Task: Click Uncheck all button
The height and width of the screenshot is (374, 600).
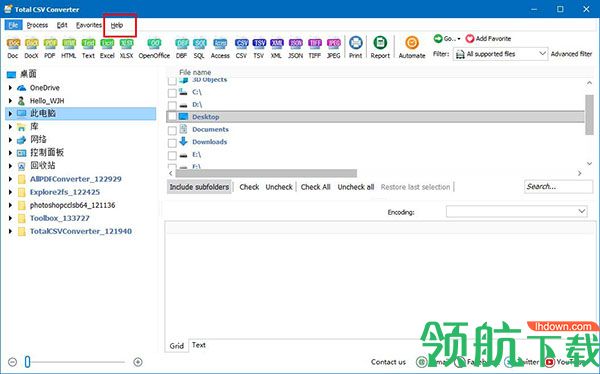Action: [x=356, y=187]
